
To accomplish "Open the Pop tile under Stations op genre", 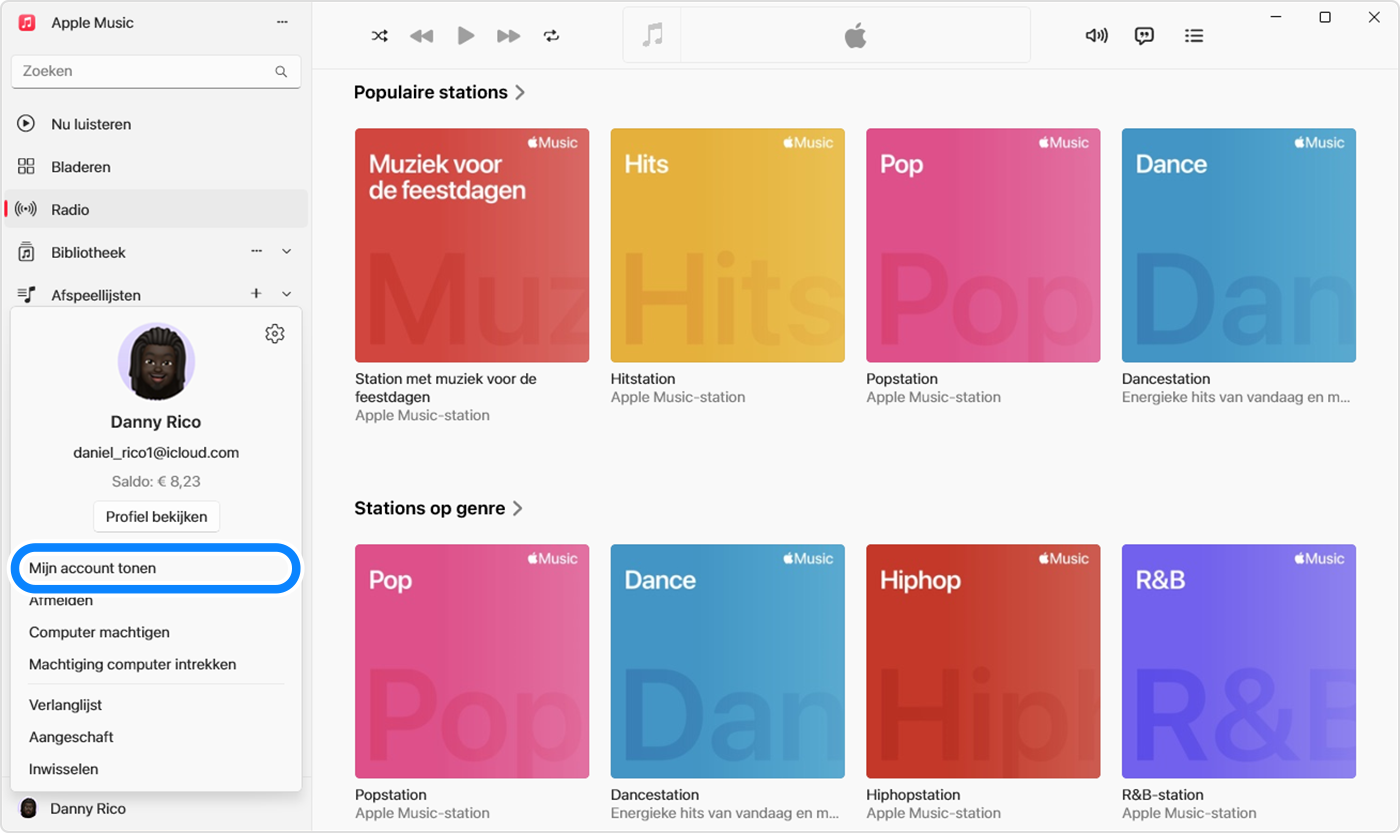I will [472, 661].
